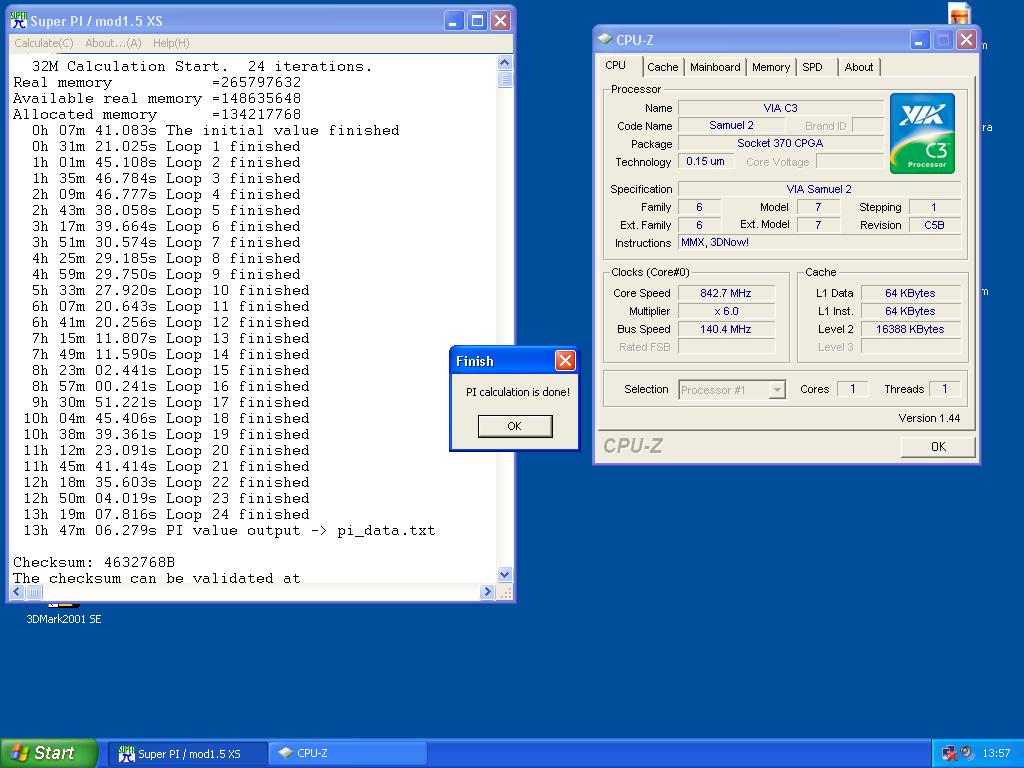1024x768 pixels.
Task: Click the Super PI horizontal scrollbar right arrow
Action: [487, 592]
